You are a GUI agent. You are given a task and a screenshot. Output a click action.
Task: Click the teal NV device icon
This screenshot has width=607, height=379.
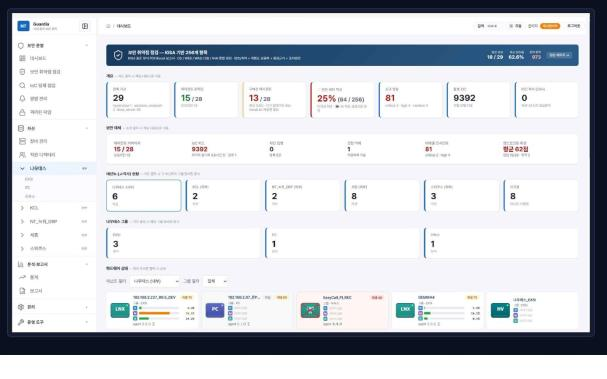point(500,310)
